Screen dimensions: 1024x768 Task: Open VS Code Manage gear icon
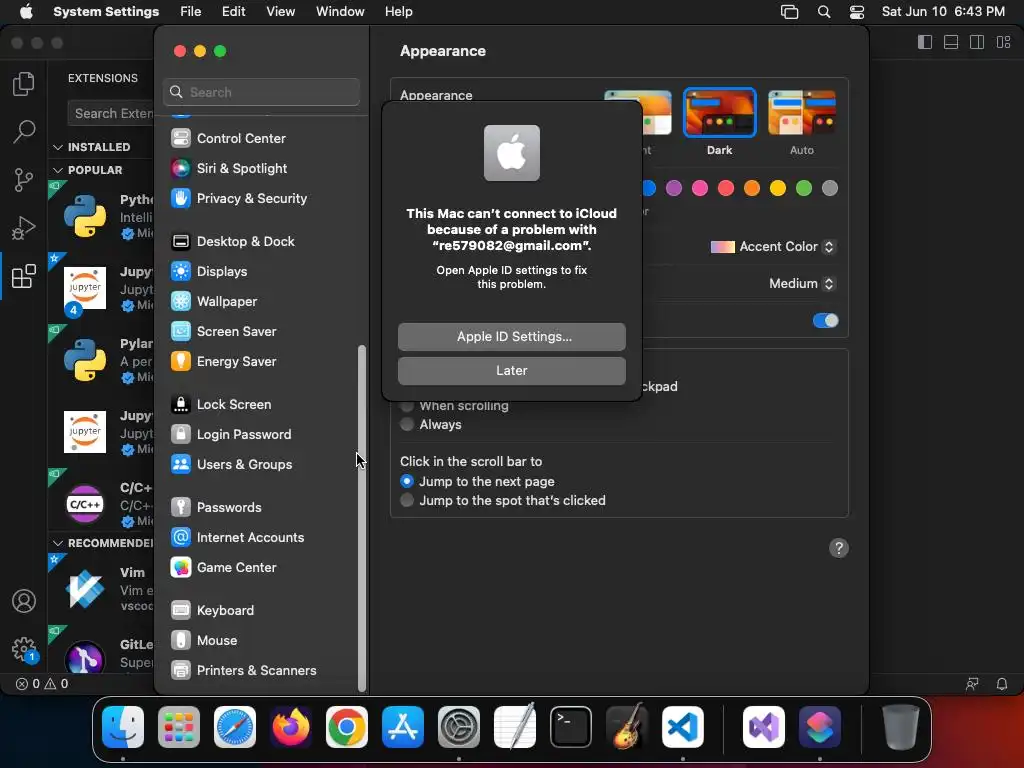click(x=24, y=649)
